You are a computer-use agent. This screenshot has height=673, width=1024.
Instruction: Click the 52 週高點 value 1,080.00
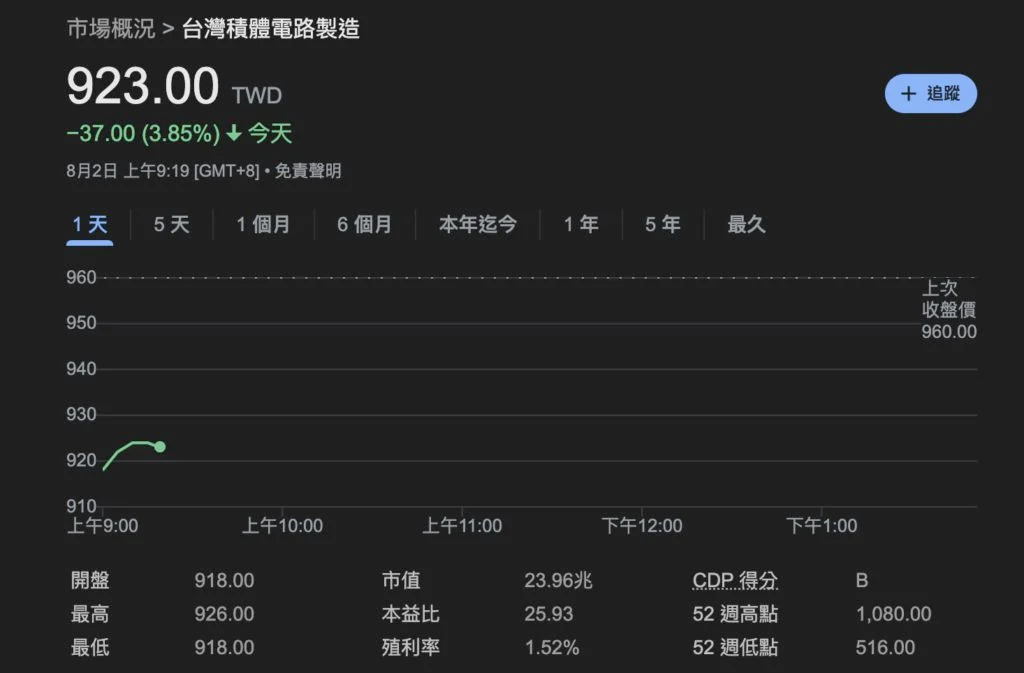tap(893, 614)
